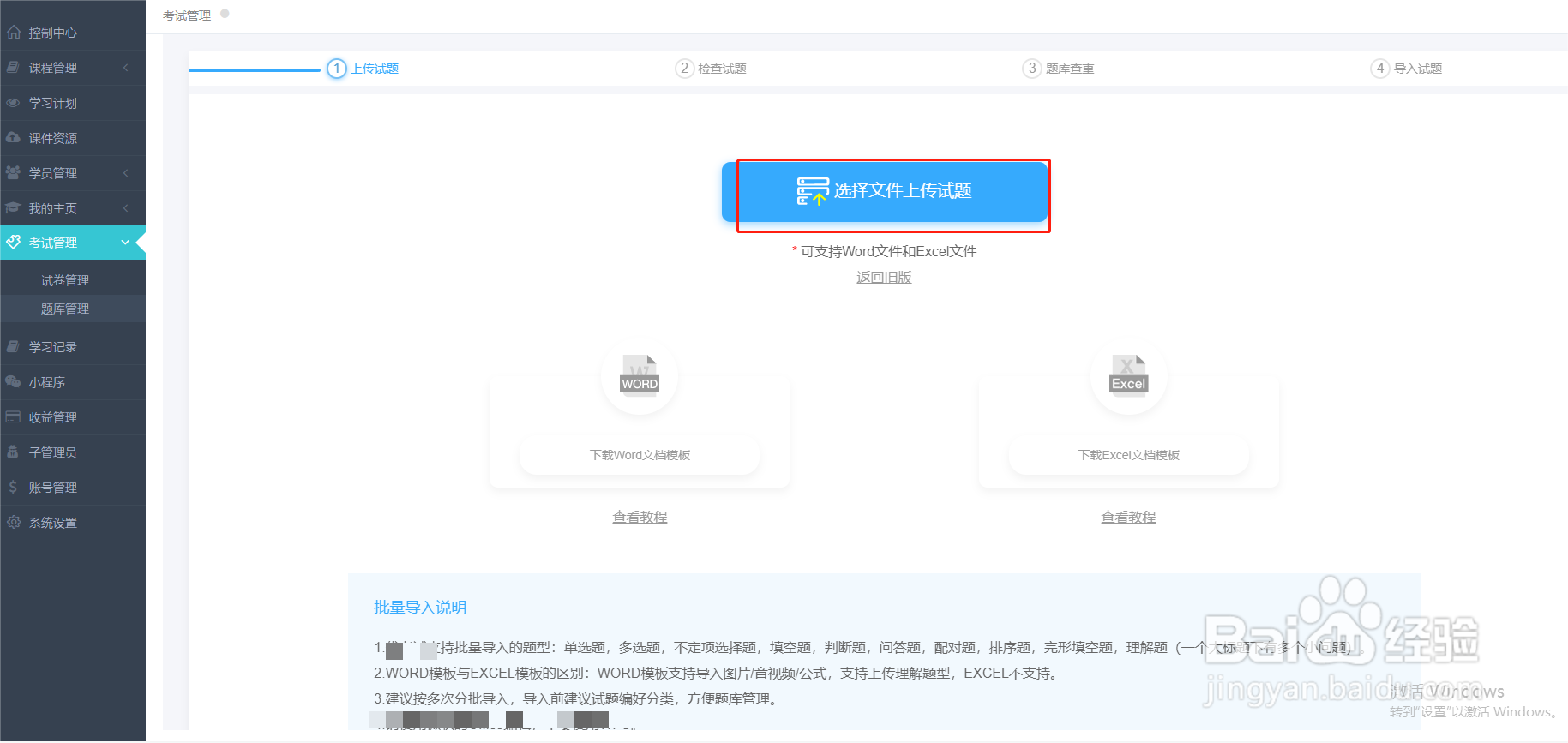Screen dimensions: 1568x743
Task: Click the 子管理员 person icon
Action: [x=14, y=452]
